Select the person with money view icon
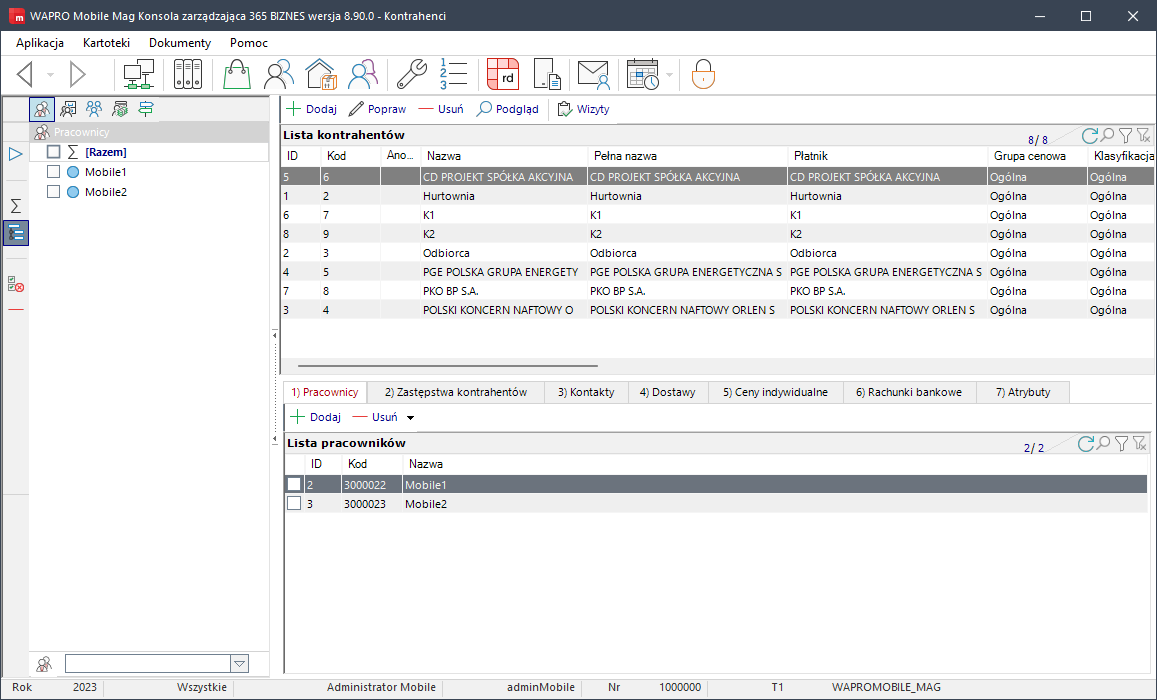This screenshot has height=700, width=1157. click(x=120, y=109)
